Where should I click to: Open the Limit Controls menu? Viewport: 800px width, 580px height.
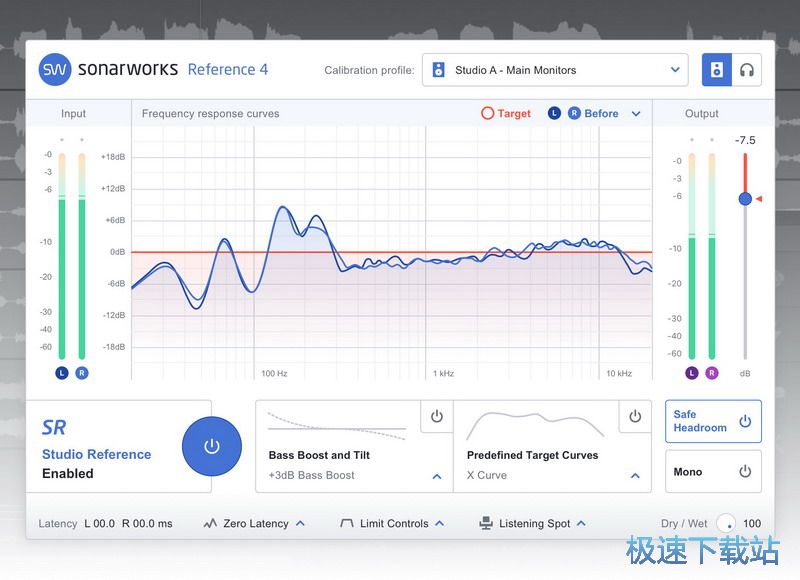[x=439, y=523]
